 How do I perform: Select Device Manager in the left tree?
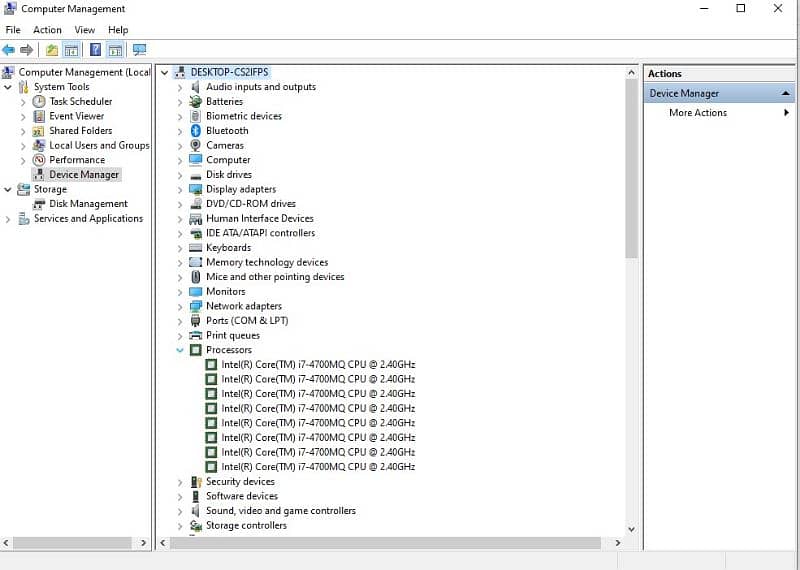(x=84, y=175)
